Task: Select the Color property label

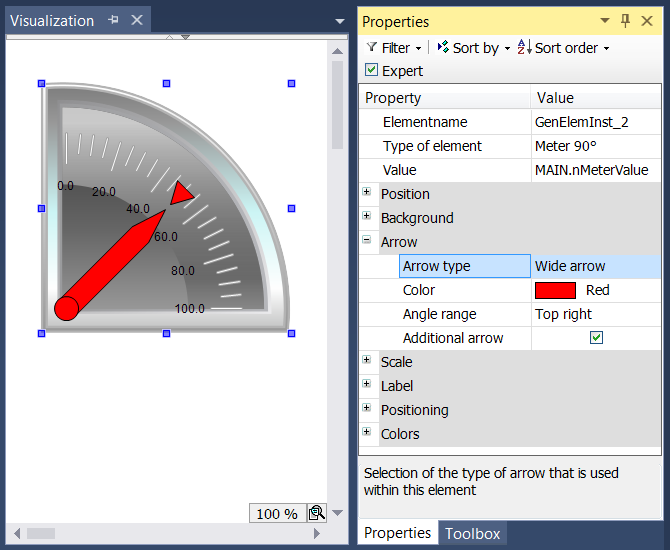Action: point(419,290)
